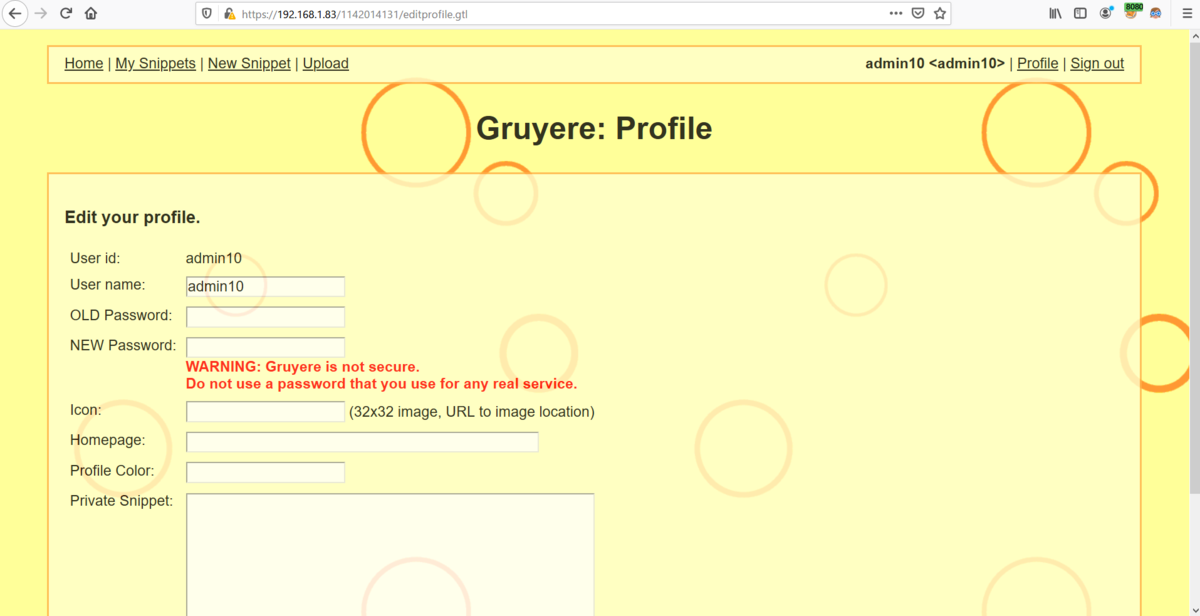The width and height of the screenshot is (1200, 616).
Task: Focus the Profile Color field
Action: click(265, 472)
